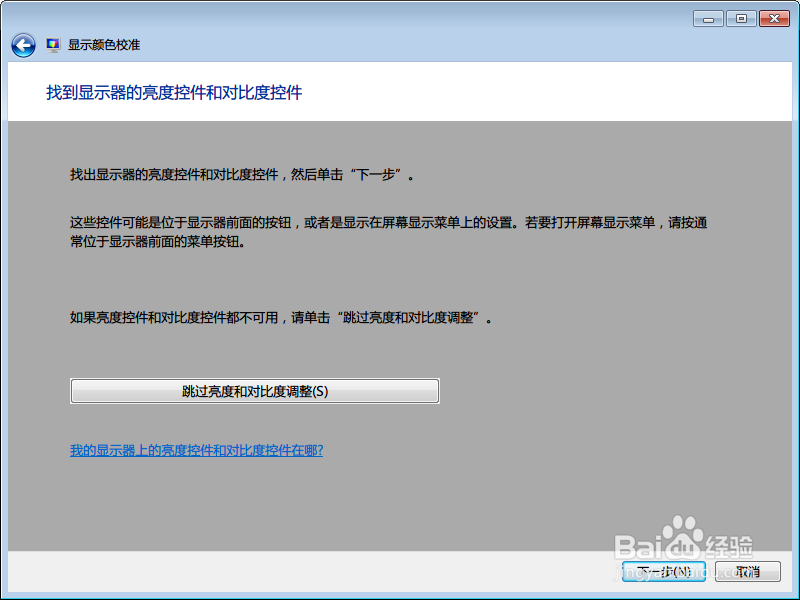The width and height of the screenshot is (800, 600).
Task: Skip brightness and contrast adjustment
Action: tap(254, 391)
